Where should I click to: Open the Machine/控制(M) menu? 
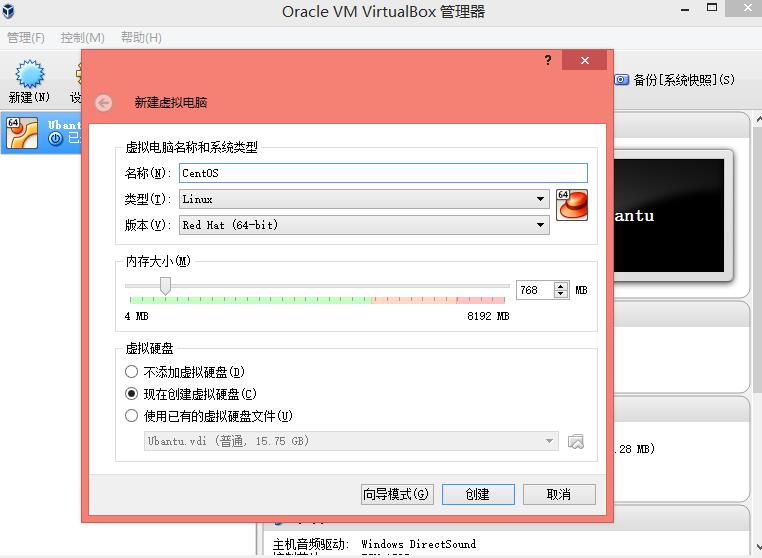[82, 37]
